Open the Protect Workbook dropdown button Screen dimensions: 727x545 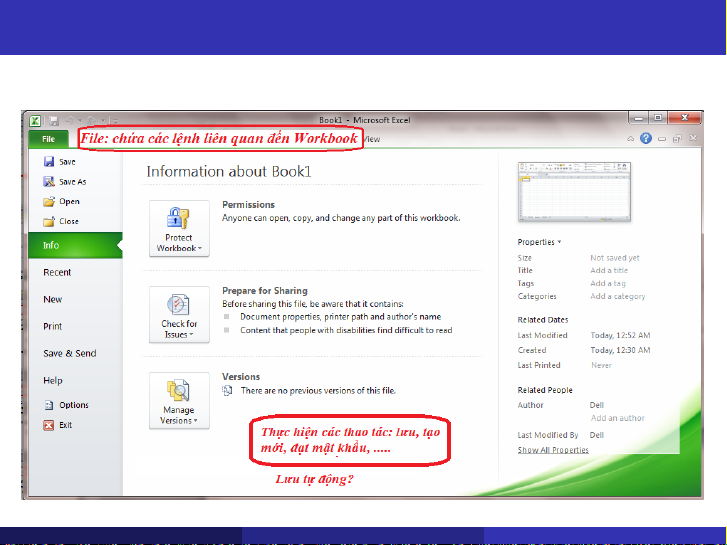(x=179, y=228)
